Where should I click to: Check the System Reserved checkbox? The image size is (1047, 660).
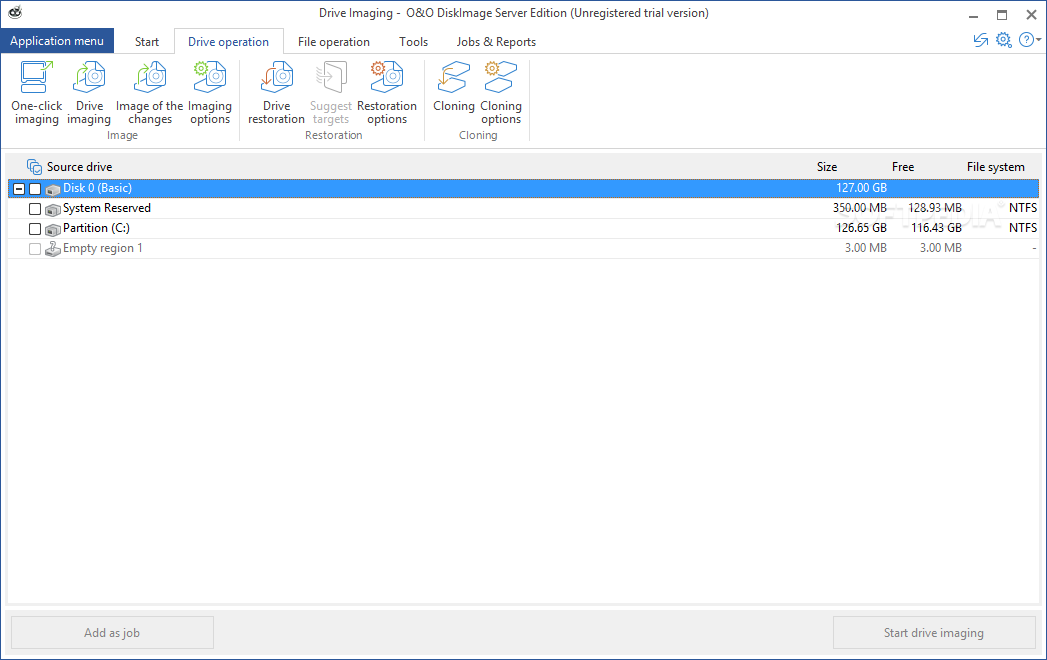point(35,209)
